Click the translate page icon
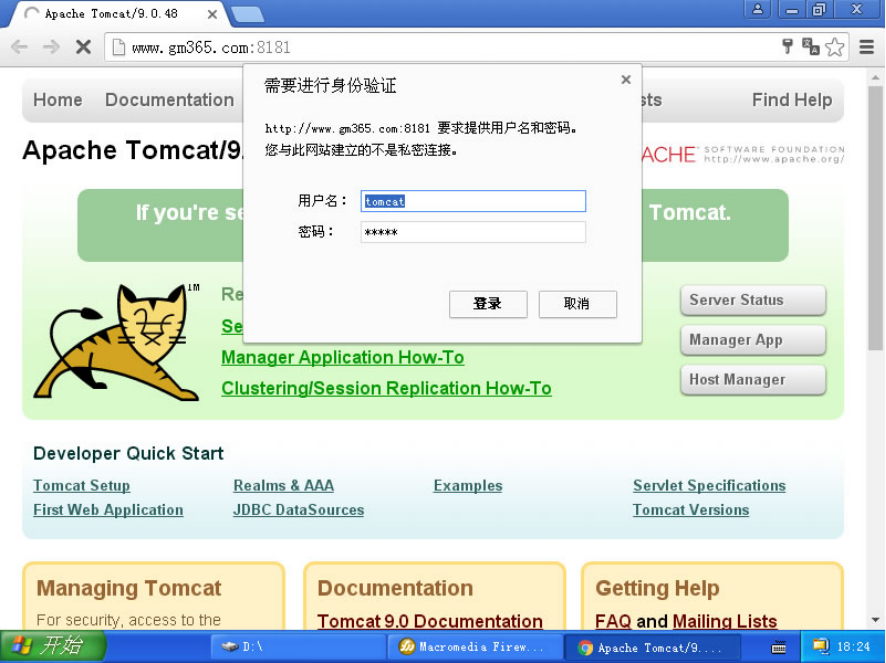 [x=811, y=46]
